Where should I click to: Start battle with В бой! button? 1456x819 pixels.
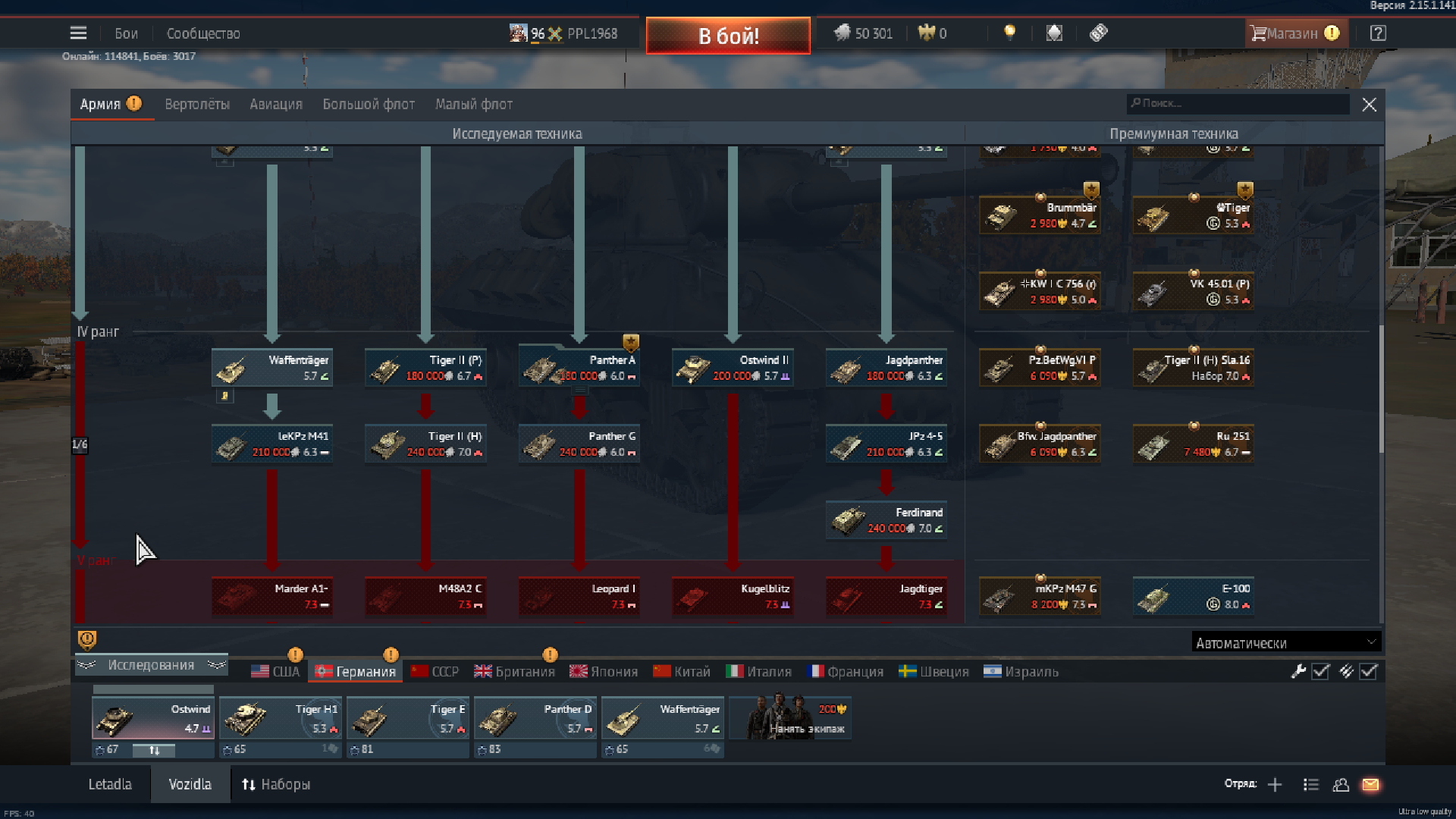728,36
